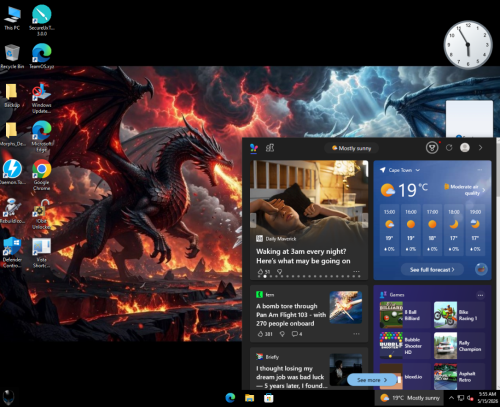Open the Moderate air quality link

point(464,190)
